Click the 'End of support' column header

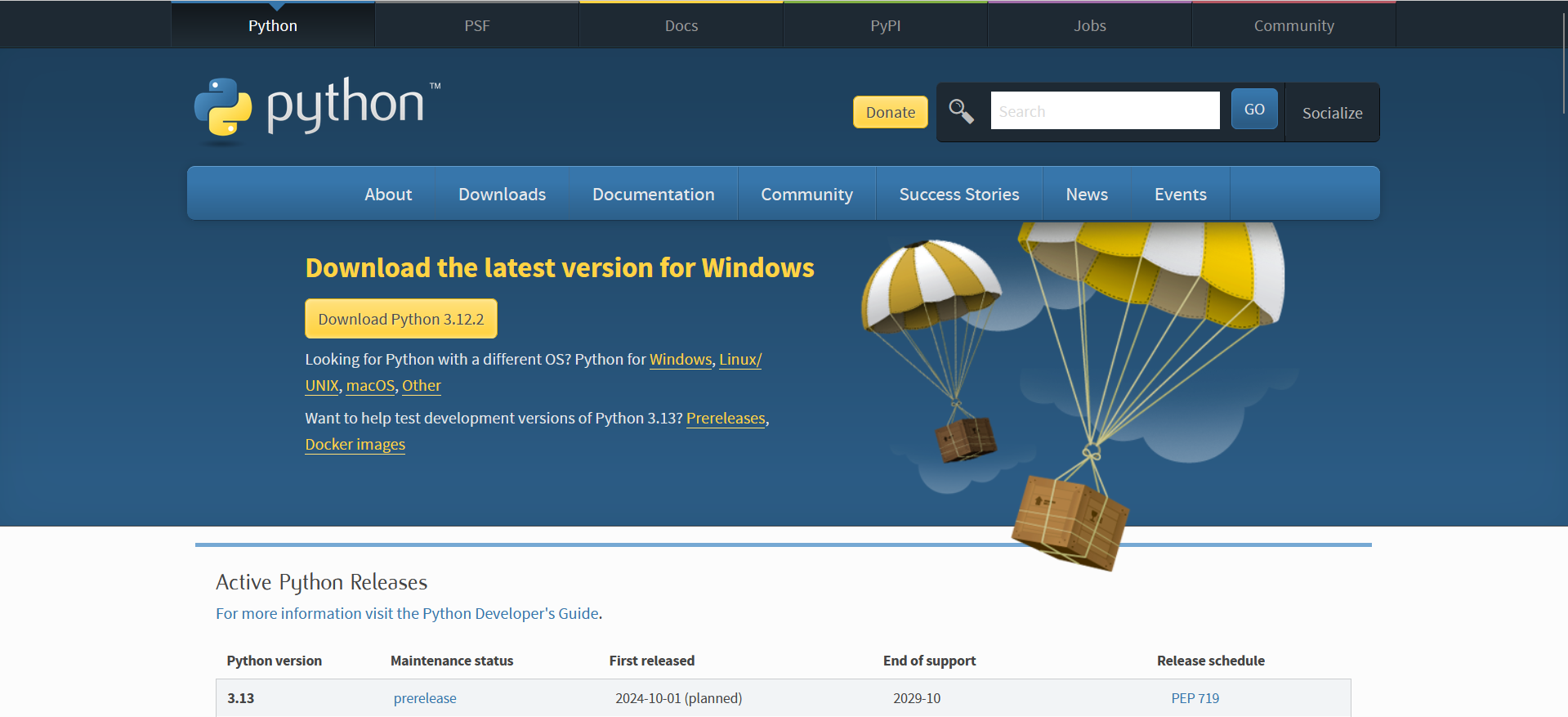(929, 661)
